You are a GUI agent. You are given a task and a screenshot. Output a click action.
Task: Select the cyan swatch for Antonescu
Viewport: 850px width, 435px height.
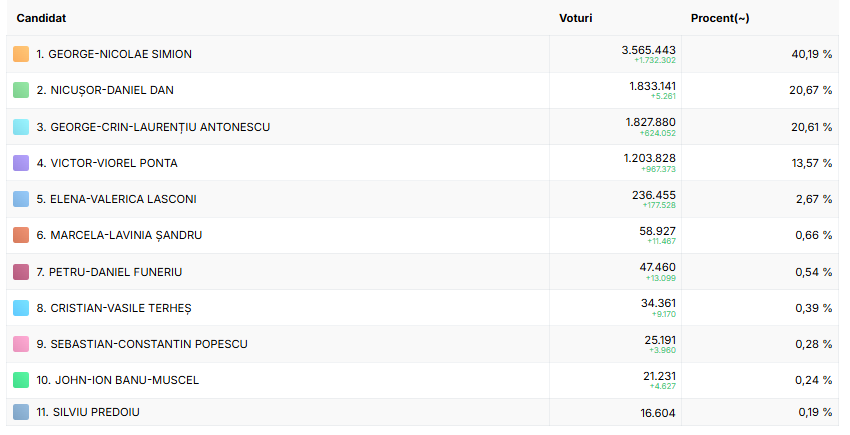coord(21,127)
